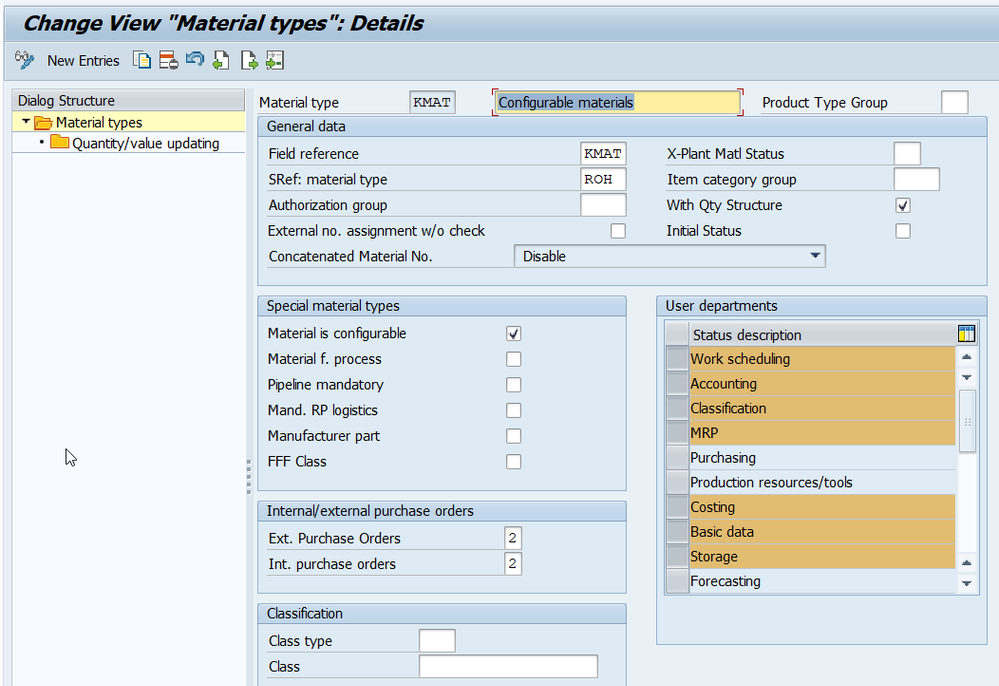Click the Undo Change arrow icon

coord(195,60)
